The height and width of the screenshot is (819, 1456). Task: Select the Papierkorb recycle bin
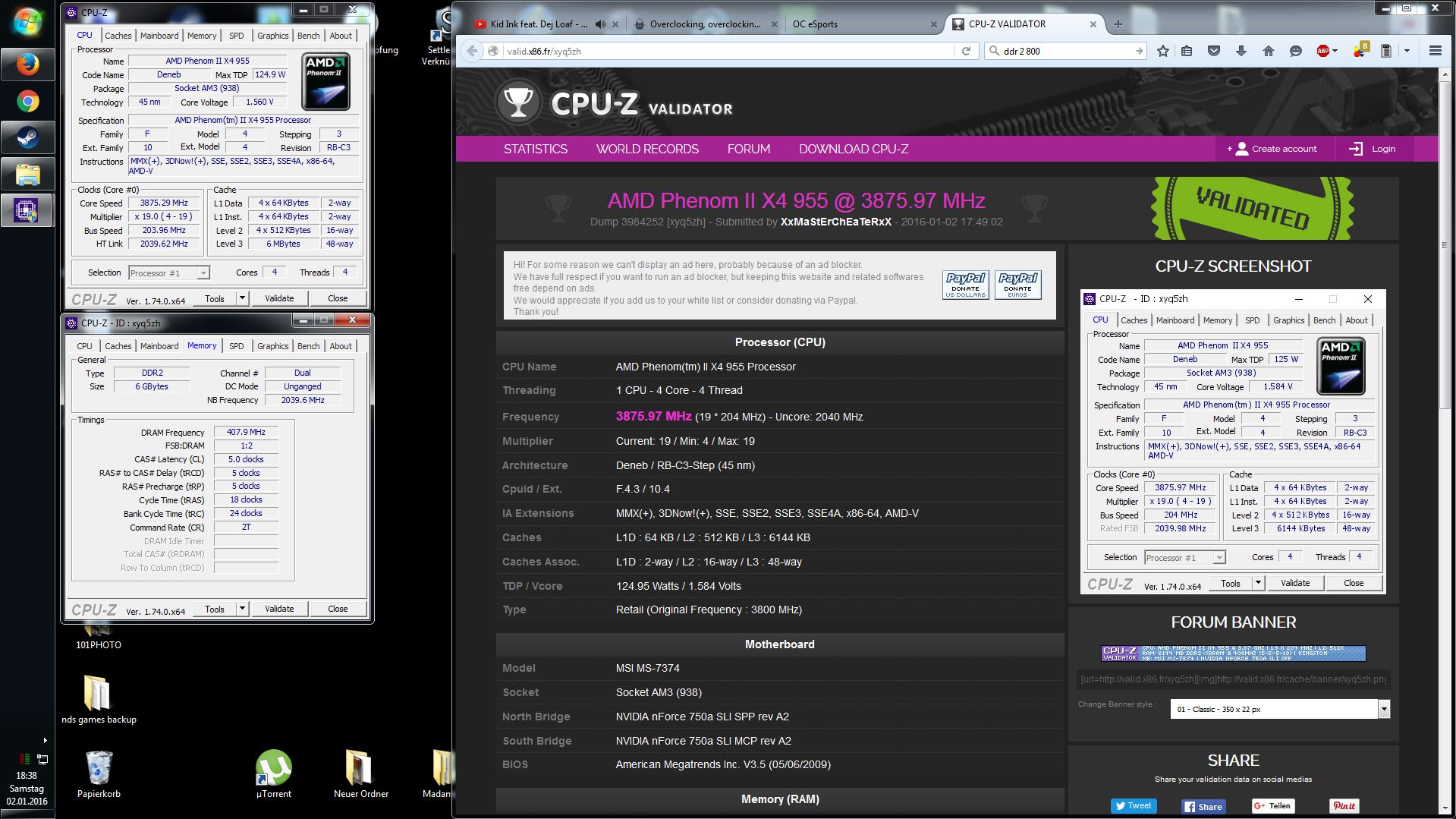tap(99, 774)
